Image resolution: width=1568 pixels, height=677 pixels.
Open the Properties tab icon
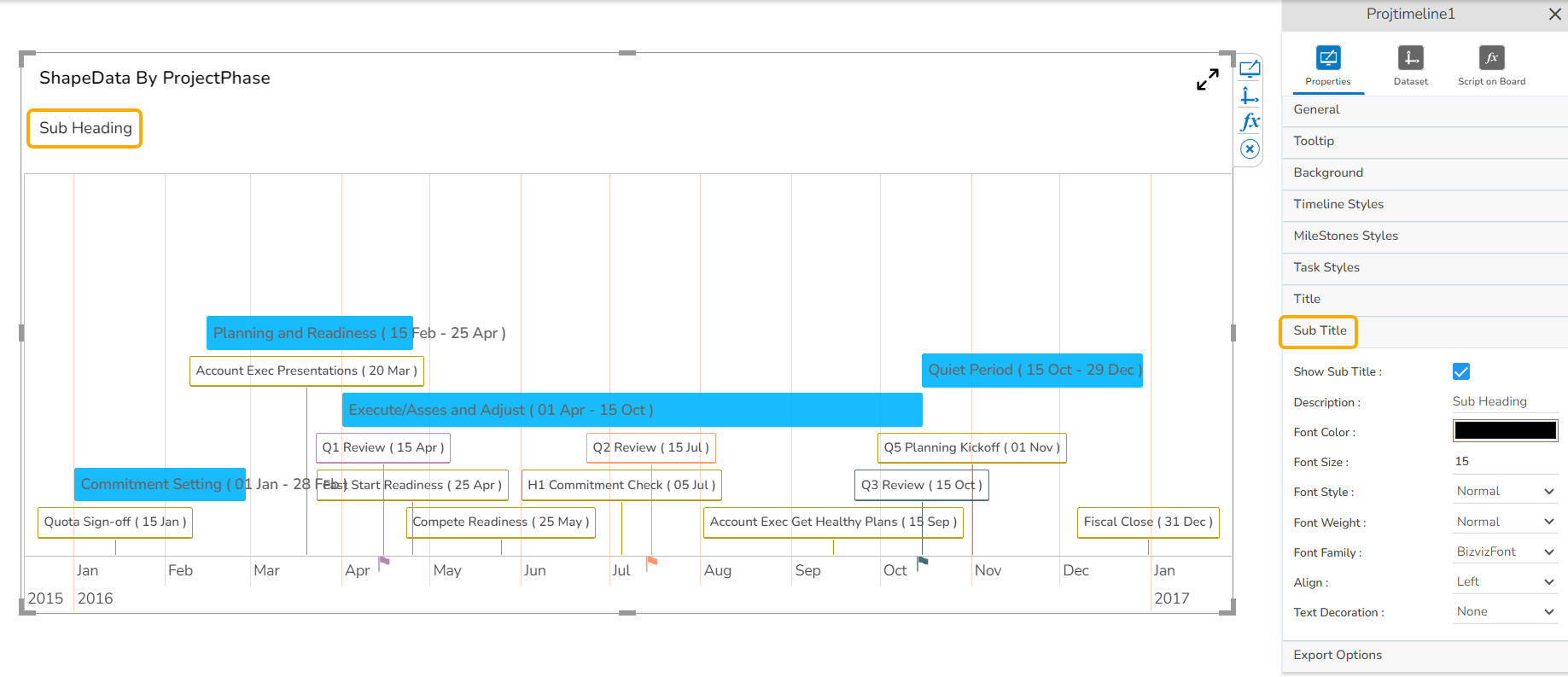1328,58
